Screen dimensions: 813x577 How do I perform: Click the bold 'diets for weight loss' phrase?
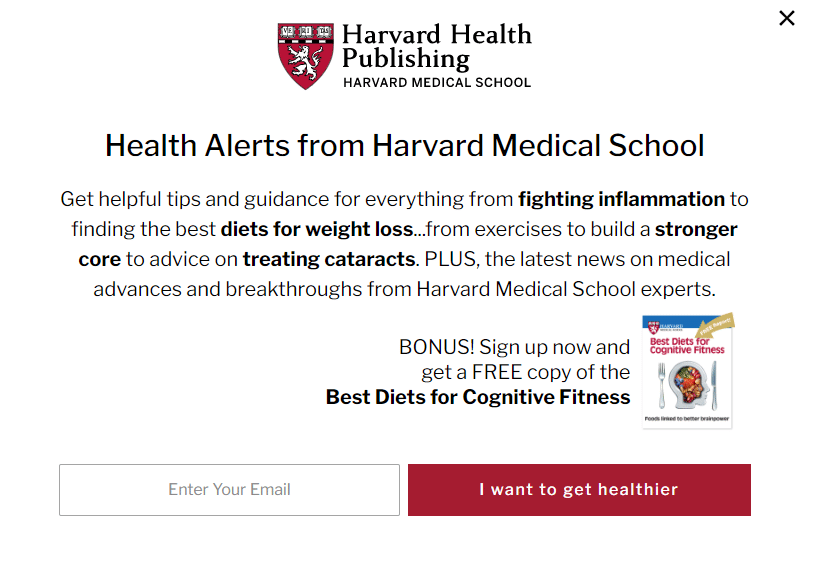[x=317, y=229]
